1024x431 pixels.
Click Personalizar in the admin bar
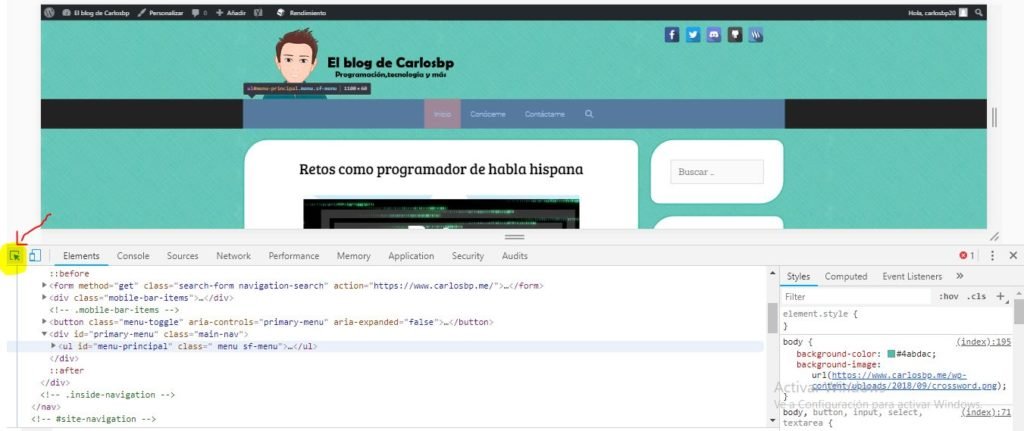pos(161,12)
